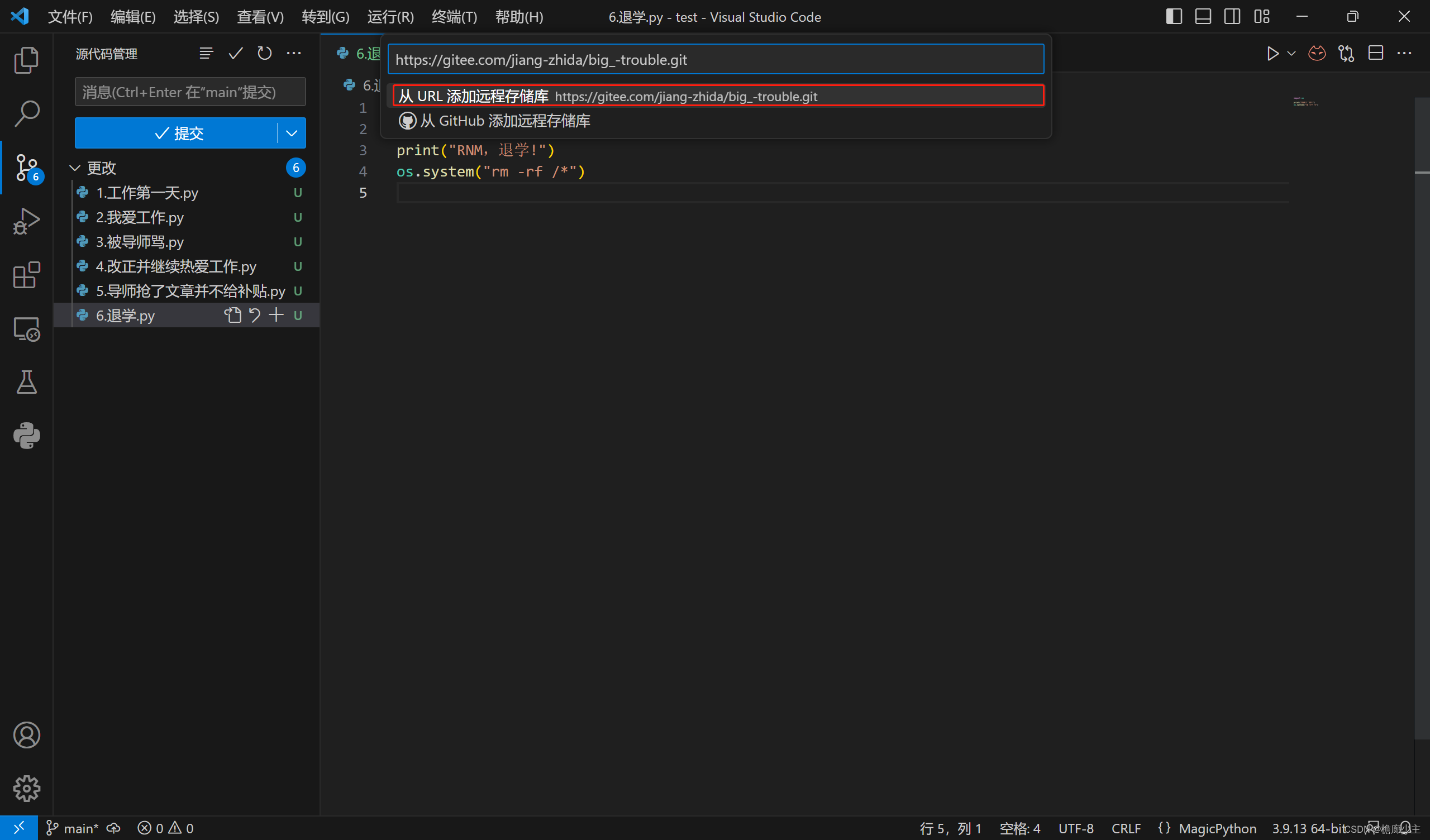This screenshot has width=1430, height=840.
Task: Toggle panel layout icon in title bar
Action: [x=1203, y=16]
